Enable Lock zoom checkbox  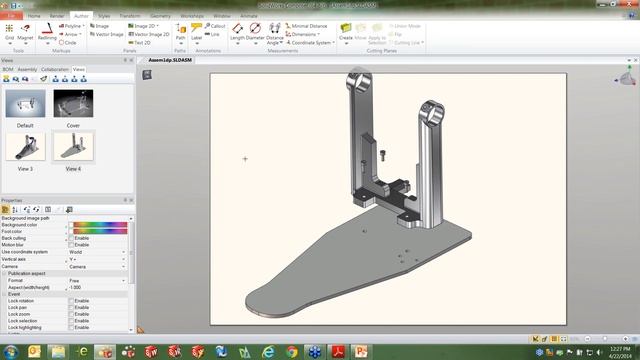coord(71,314)
